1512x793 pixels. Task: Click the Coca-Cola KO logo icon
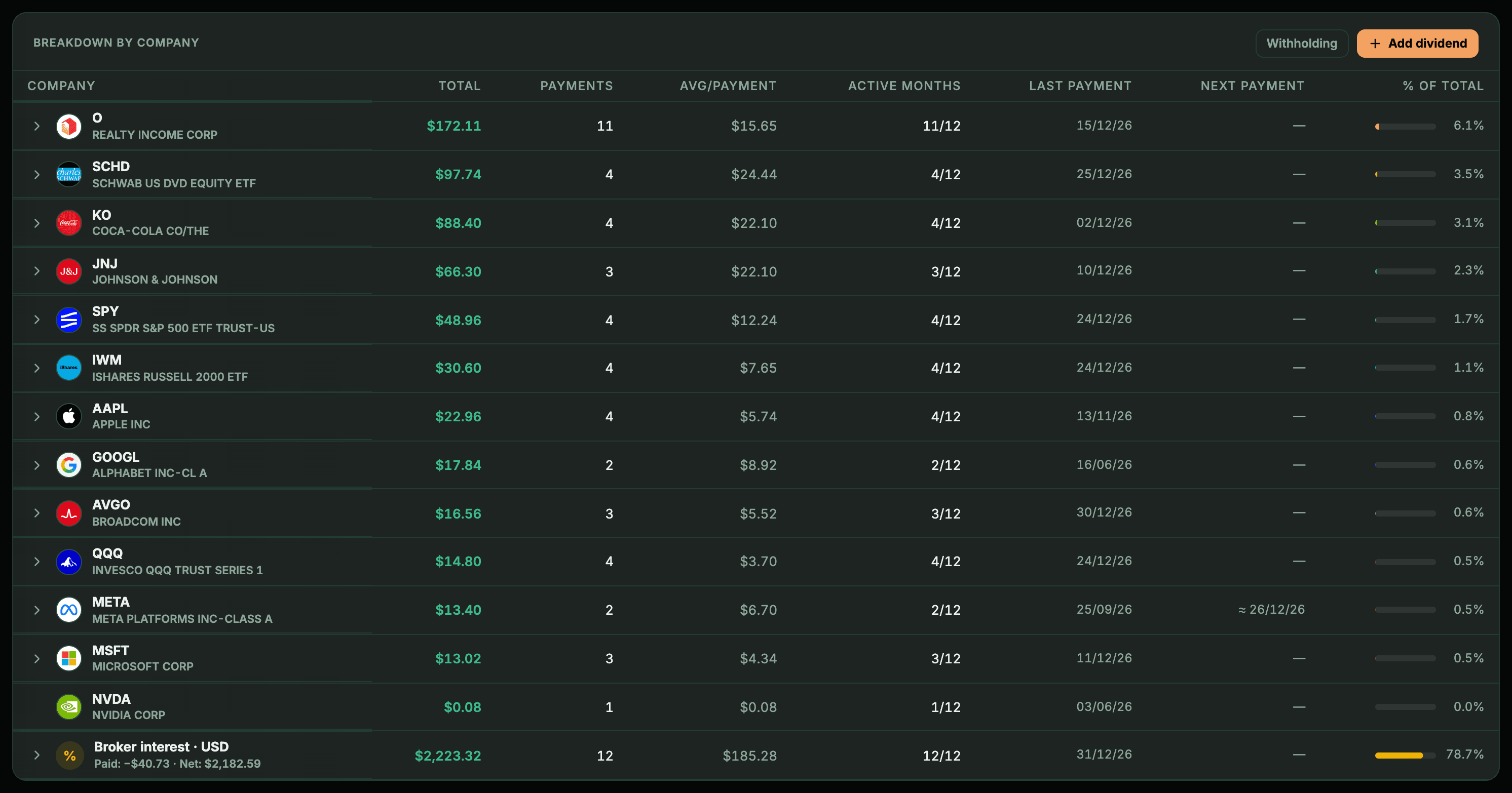pyautogui.click(x=69, y=223)
